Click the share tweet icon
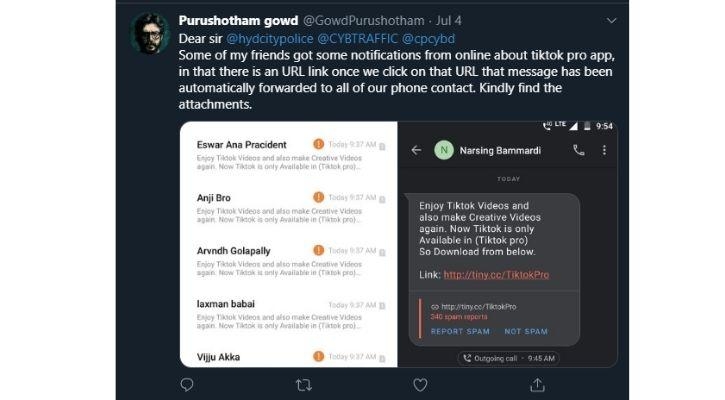This screenshot has width=725, height=400. click(x=538, y=384)
